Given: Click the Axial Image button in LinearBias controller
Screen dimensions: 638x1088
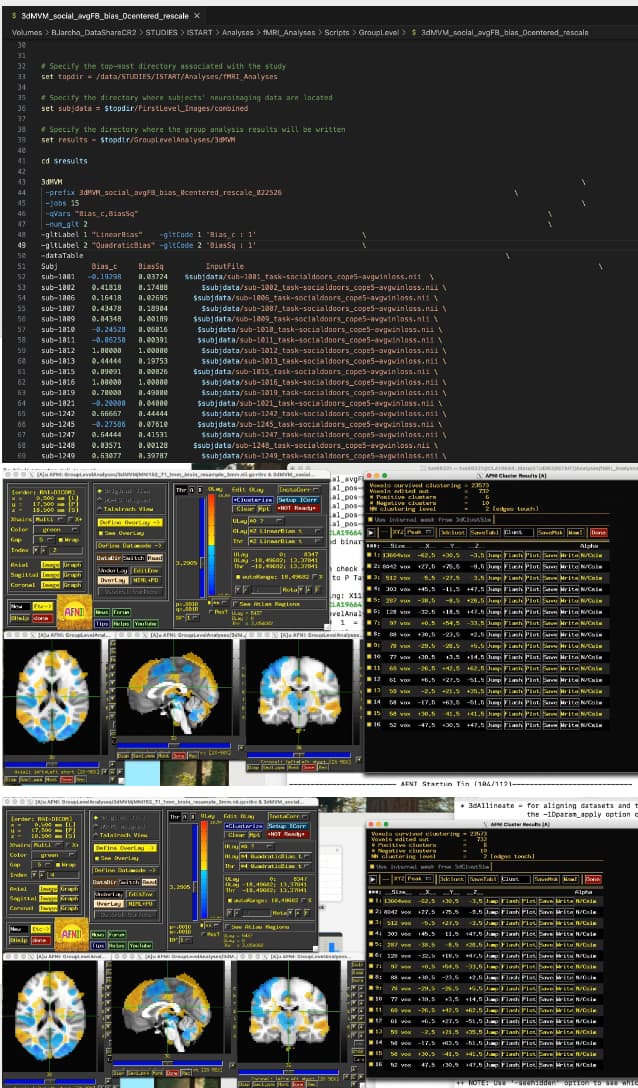Looking at the screenshot, I should (x=49, y=563).
